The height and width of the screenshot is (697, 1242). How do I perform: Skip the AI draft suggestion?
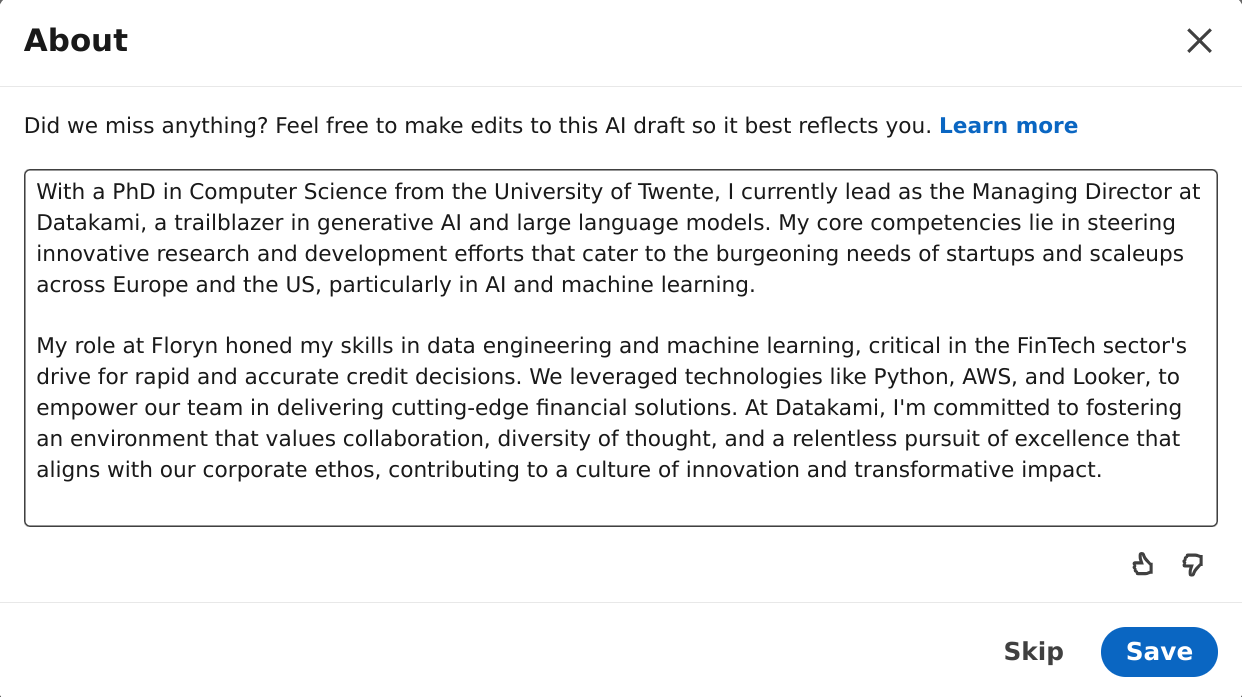tap(1033, 652)
